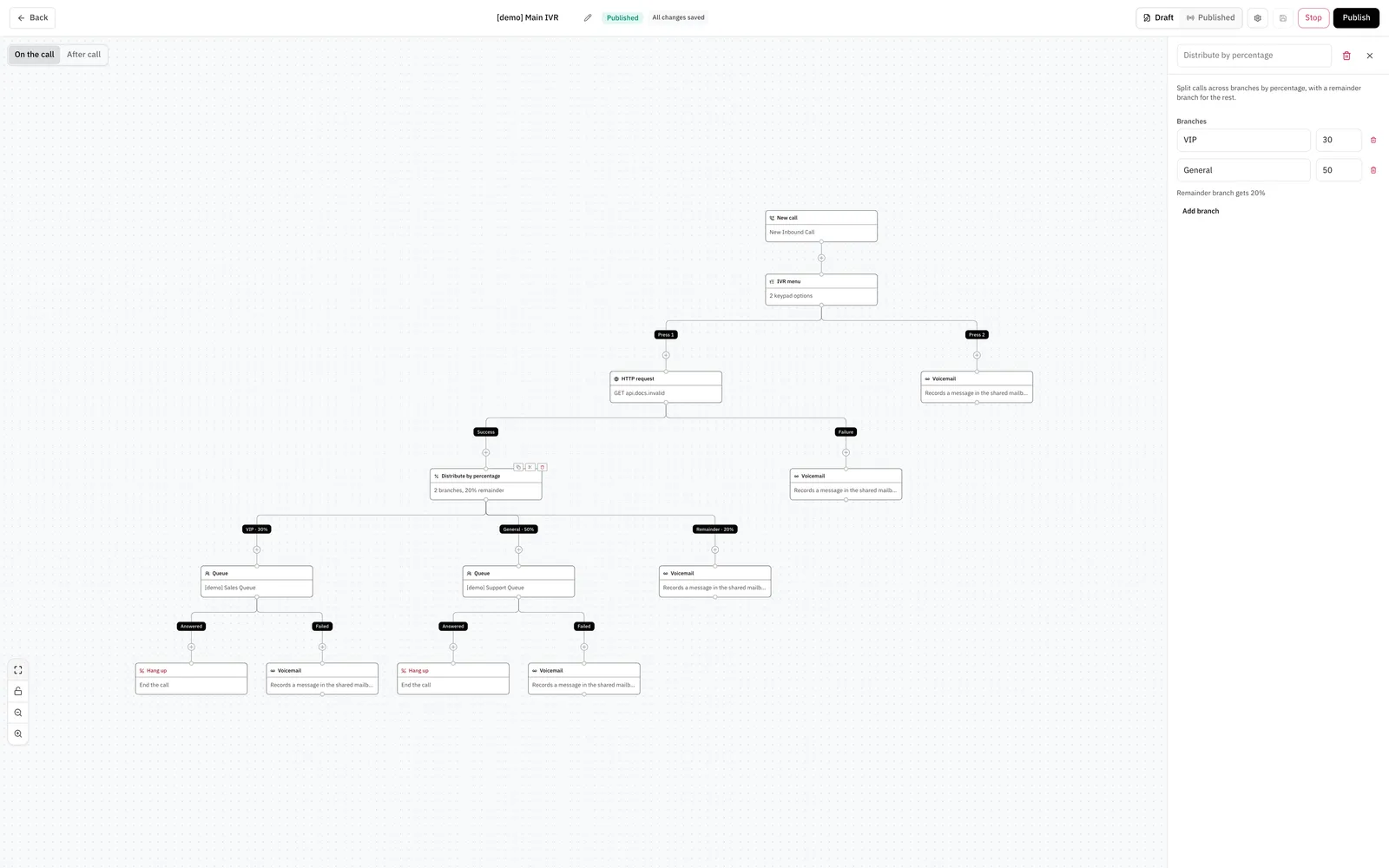Delete the Distribute by percentage step in side panel

click(x=1346, y=56)
